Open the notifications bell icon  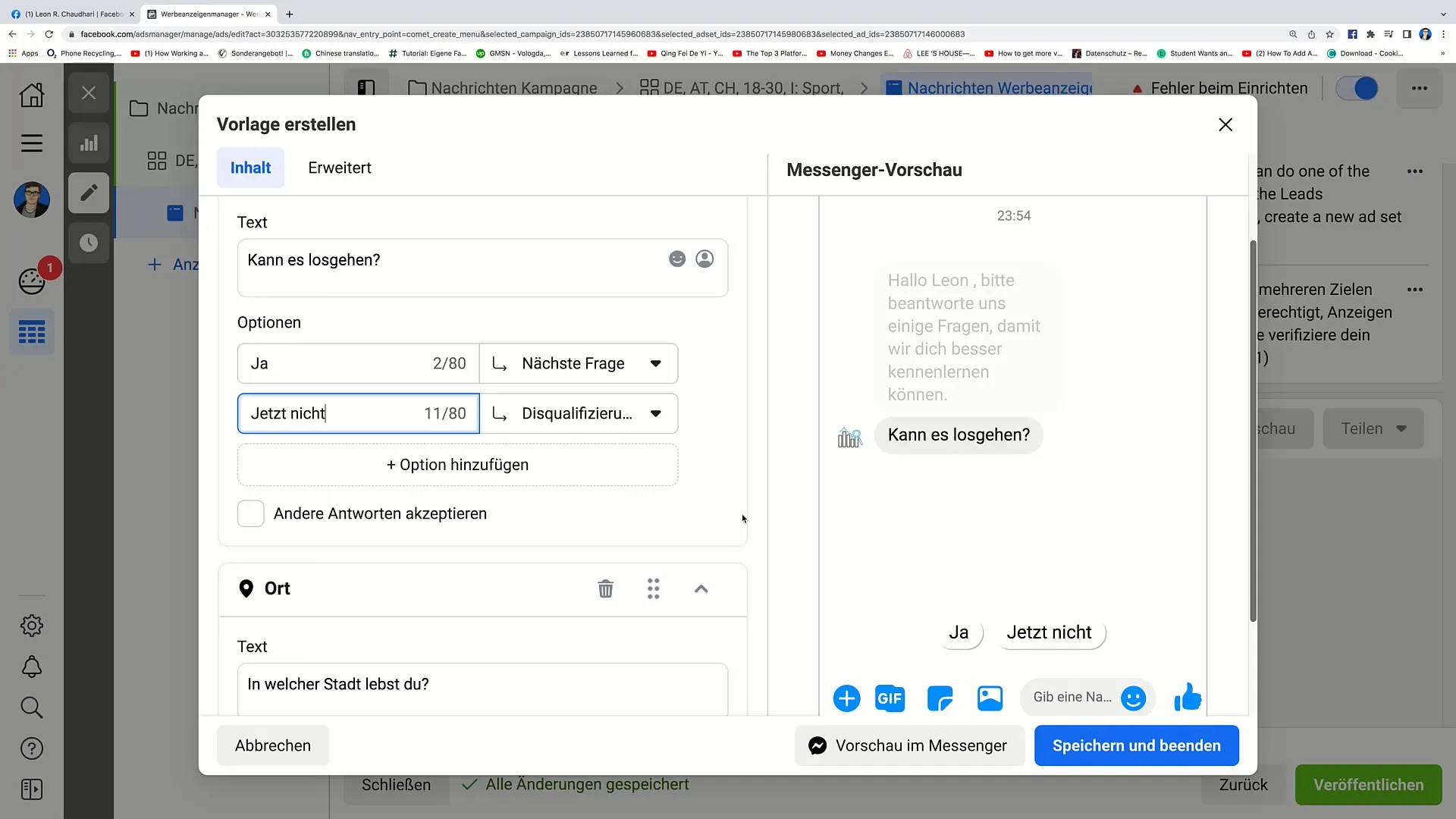[x=32, y=667]
